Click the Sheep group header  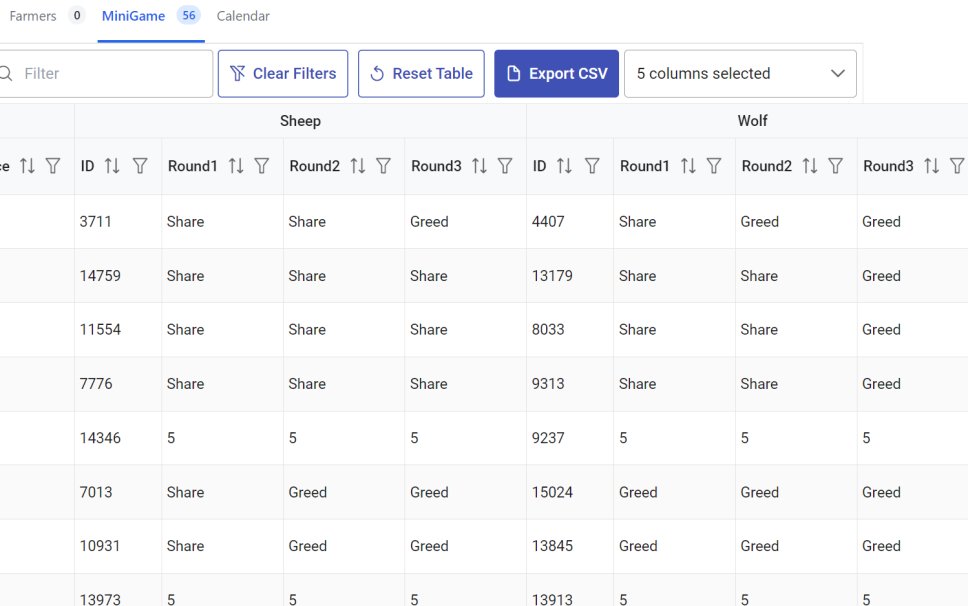click(x=300, y=121)
